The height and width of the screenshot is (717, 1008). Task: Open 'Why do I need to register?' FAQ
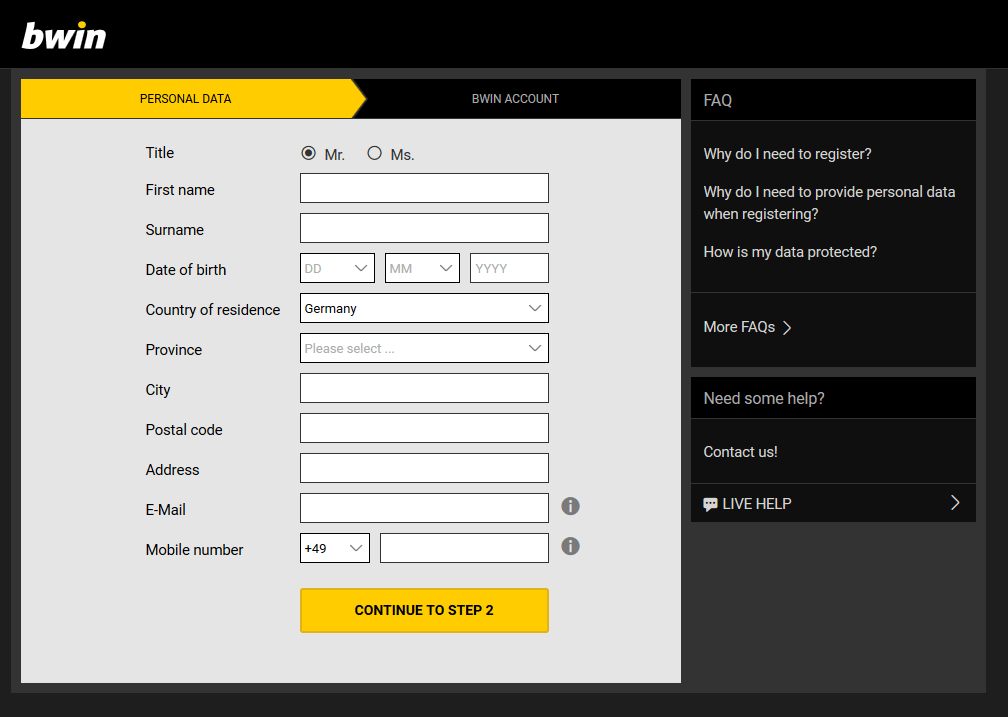788,154
